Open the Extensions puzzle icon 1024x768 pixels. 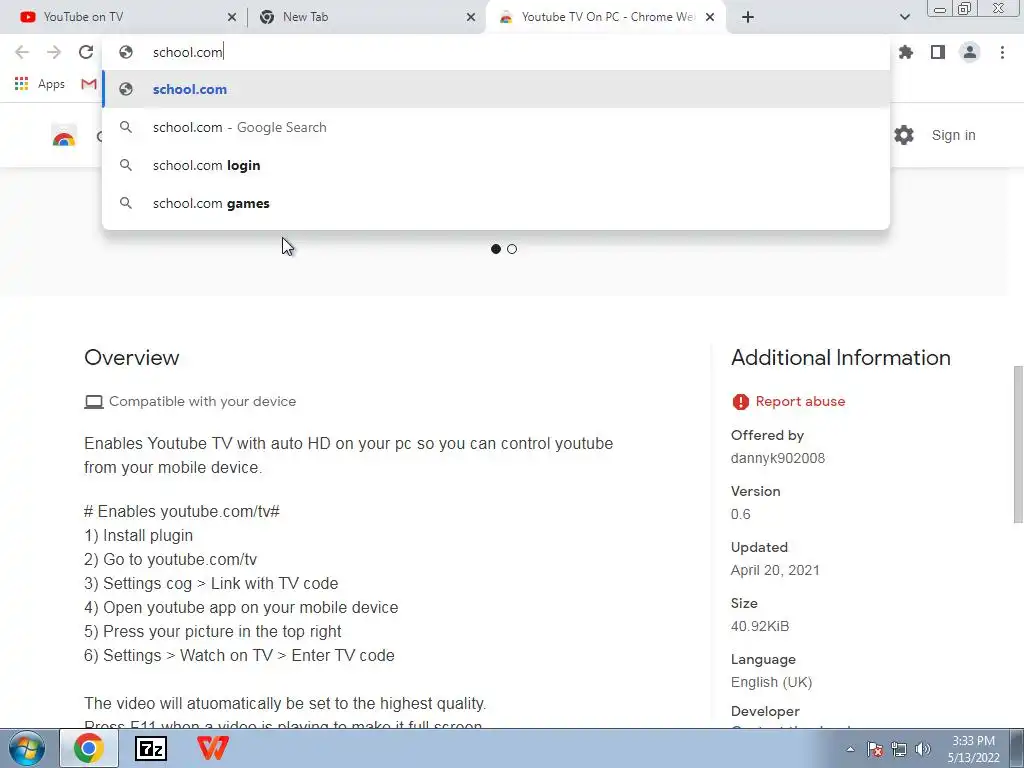906,52
